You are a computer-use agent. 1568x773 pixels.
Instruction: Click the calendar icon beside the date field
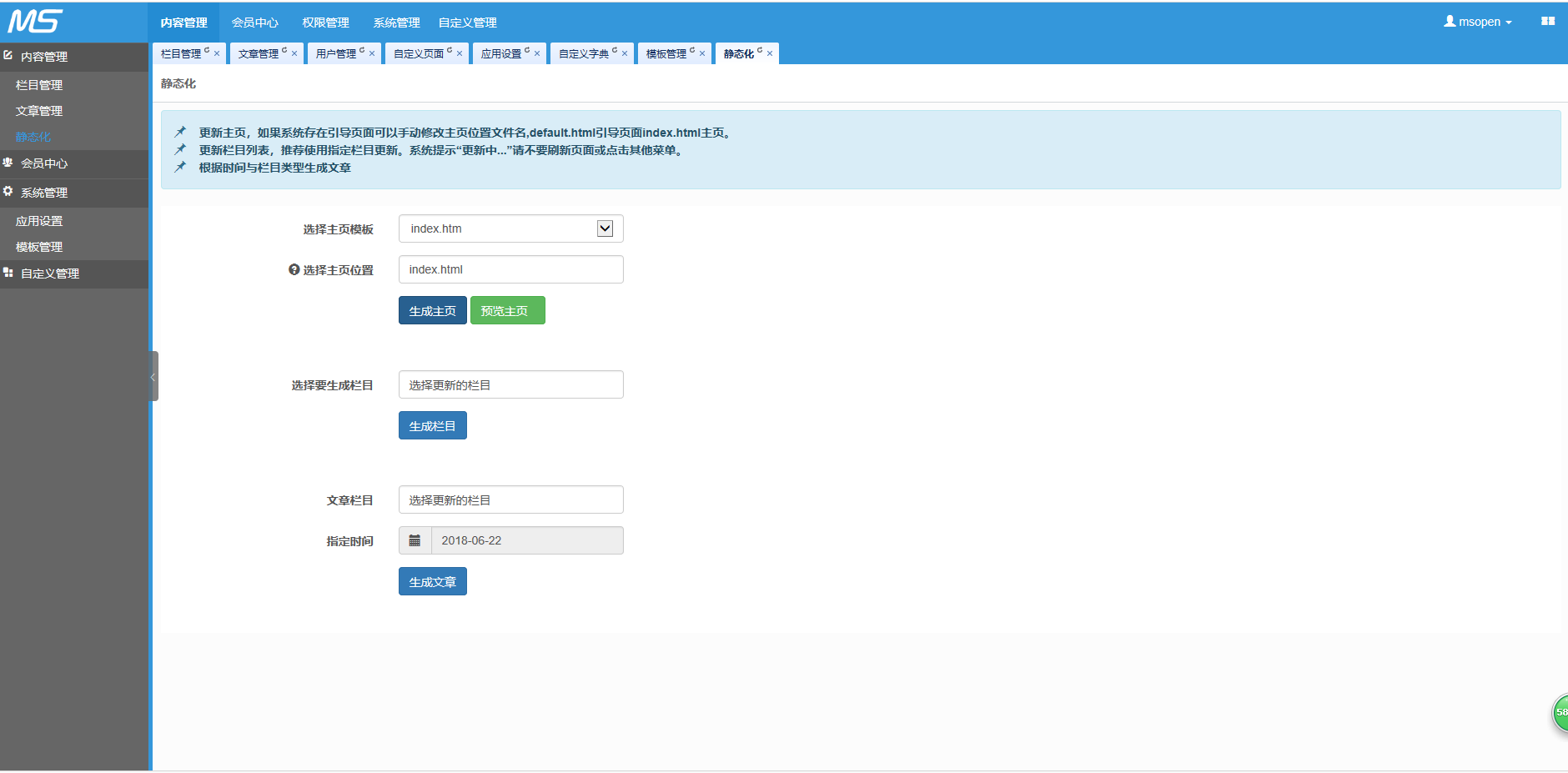[x=415, y=540]
